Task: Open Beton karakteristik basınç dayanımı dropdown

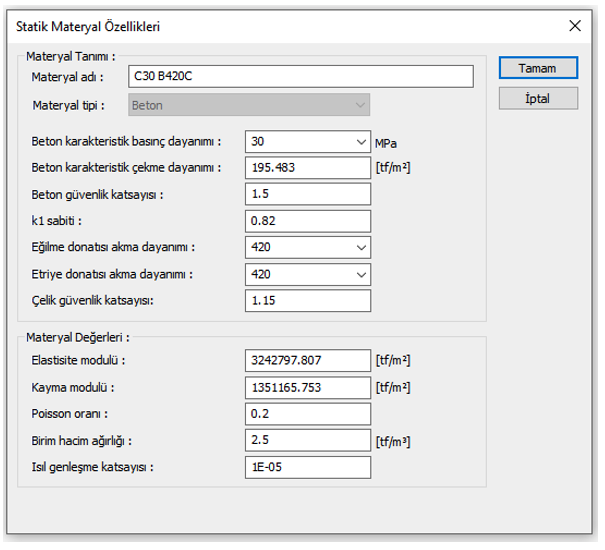Action: 308,142
